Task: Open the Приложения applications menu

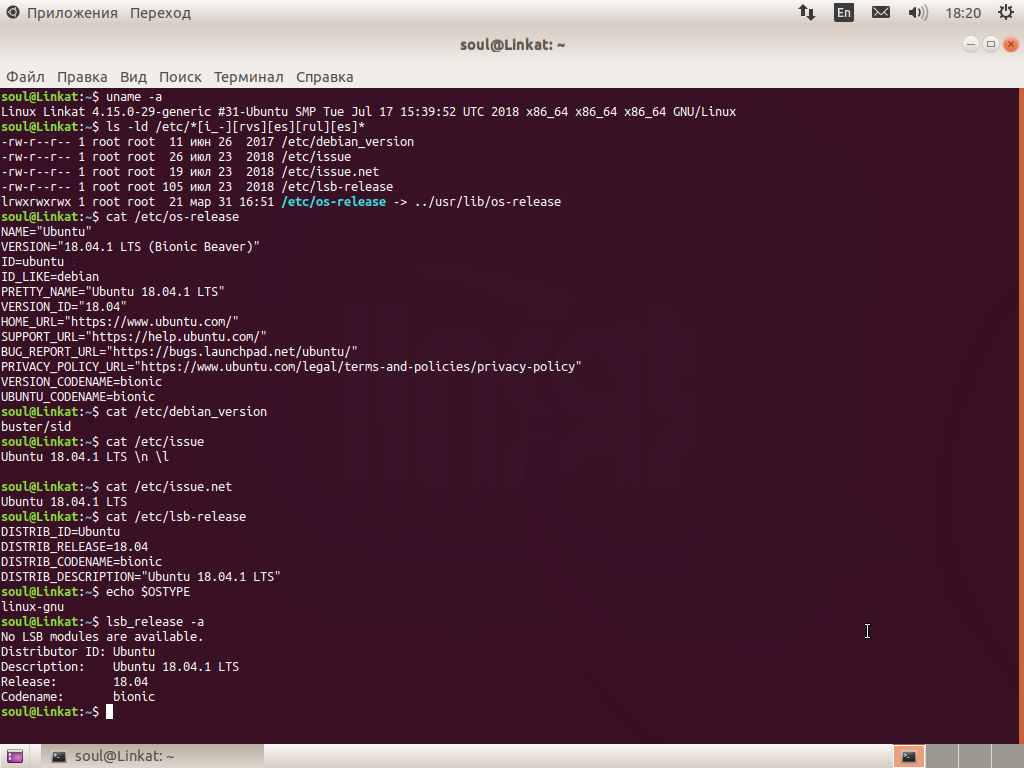Action: click(72, 13)
